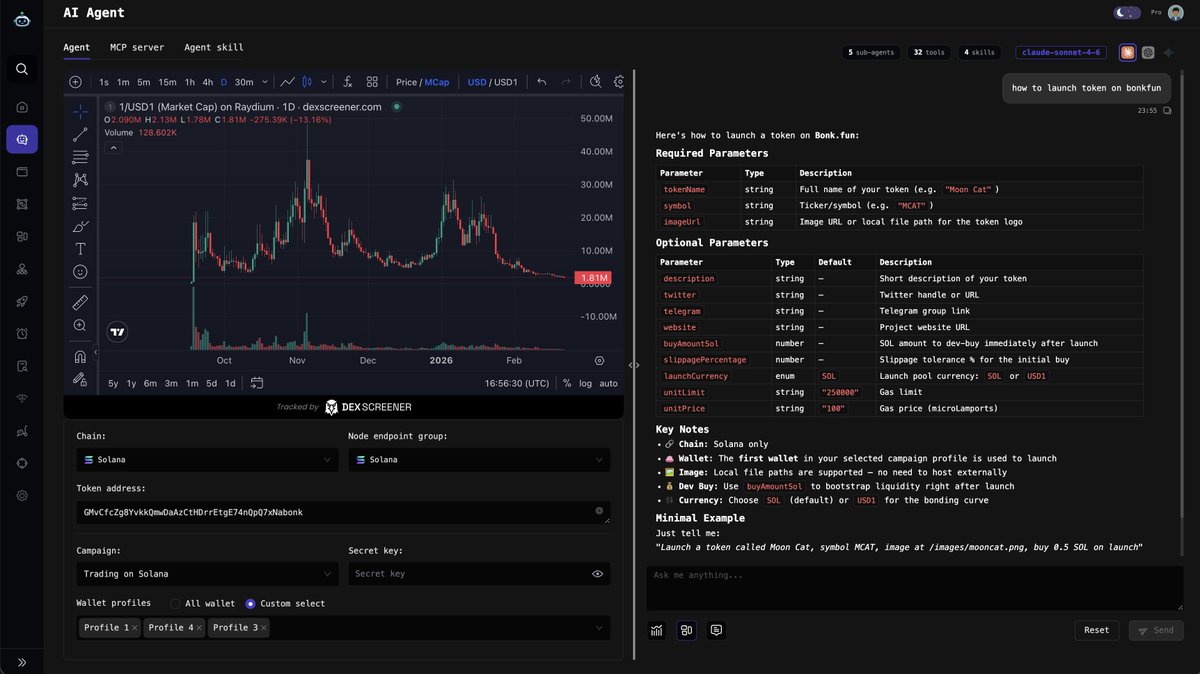
Task: Switch to the Agent skill tab
Action: pos(214,47)
